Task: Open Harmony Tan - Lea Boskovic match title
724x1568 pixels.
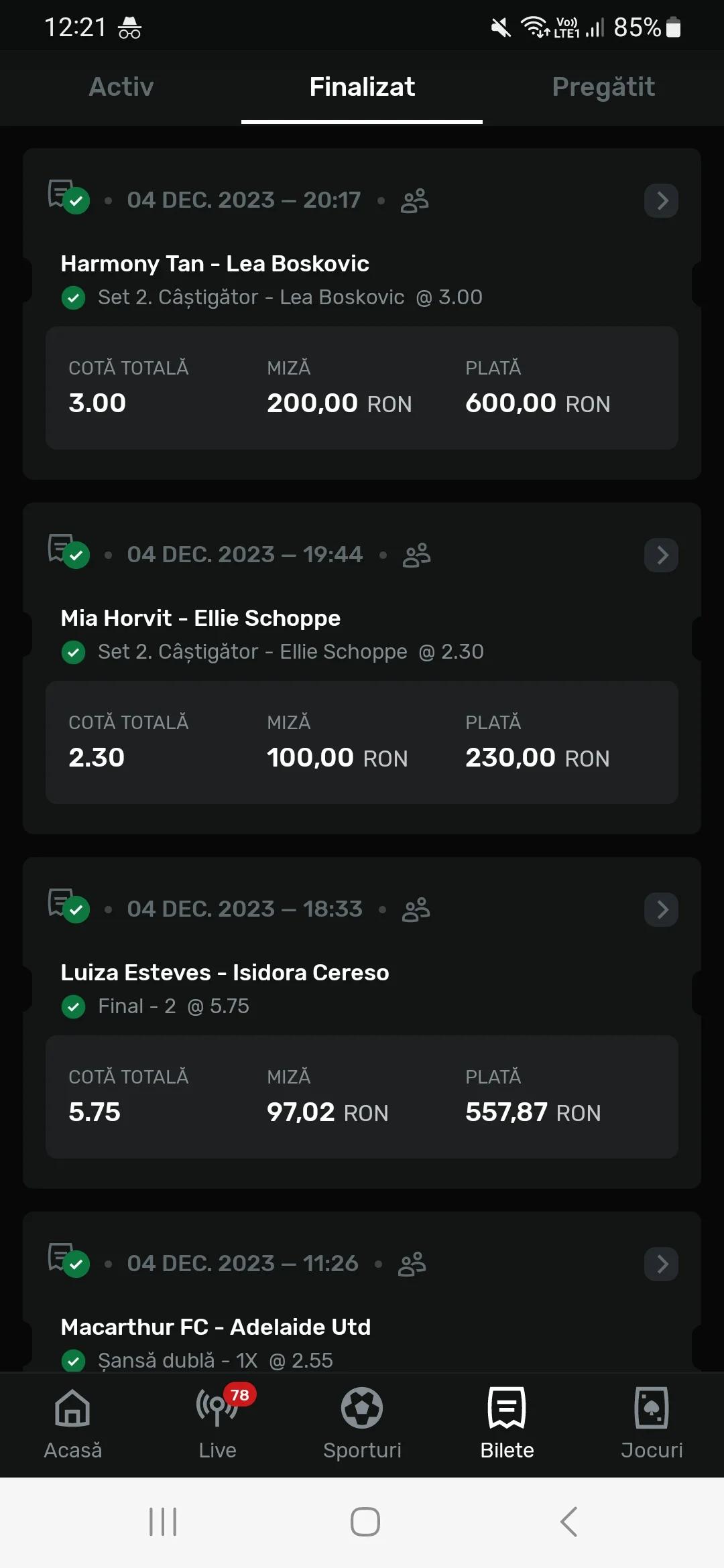Action: click(215, 264)
